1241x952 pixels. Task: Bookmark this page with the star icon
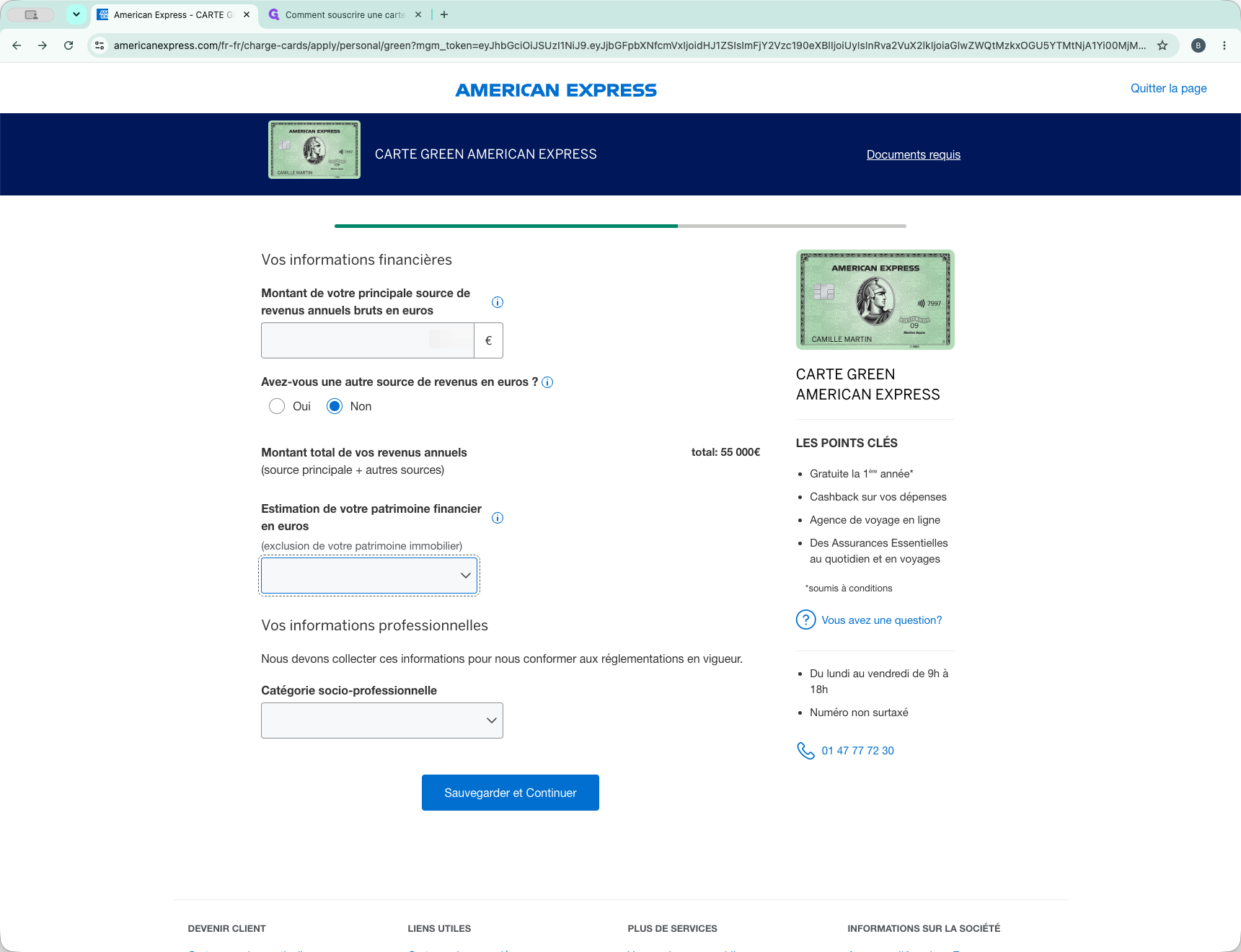1162,45
